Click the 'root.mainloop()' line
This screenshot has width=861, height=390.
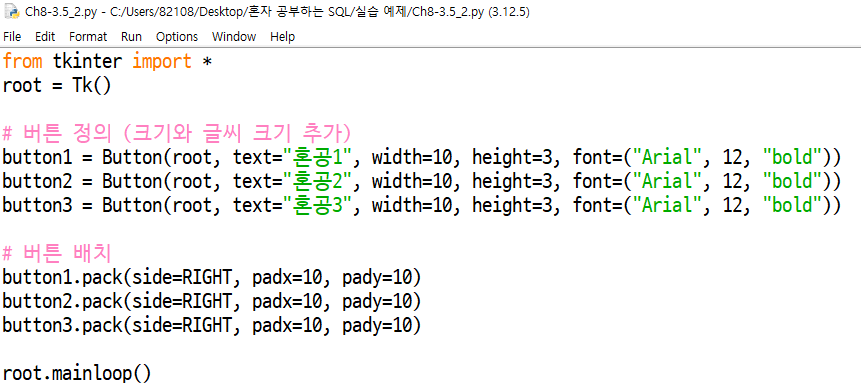76,374
